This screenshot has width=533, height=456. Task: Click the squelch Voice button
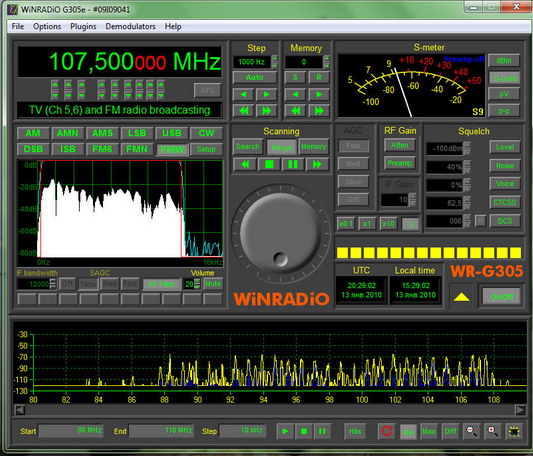(x=505, y=184)
